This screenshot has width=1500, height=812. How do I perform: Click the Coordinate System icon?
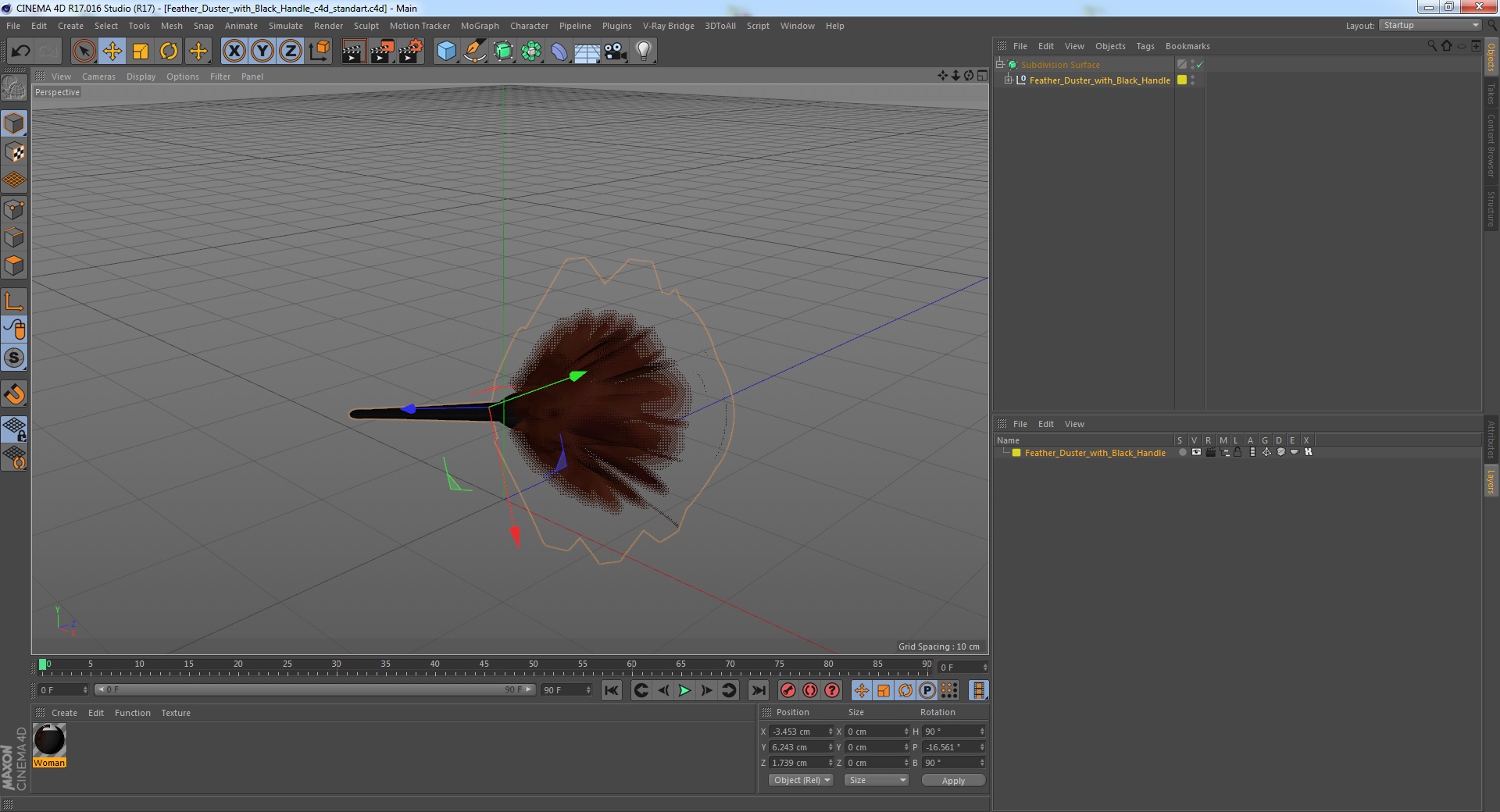click(320, 52)
